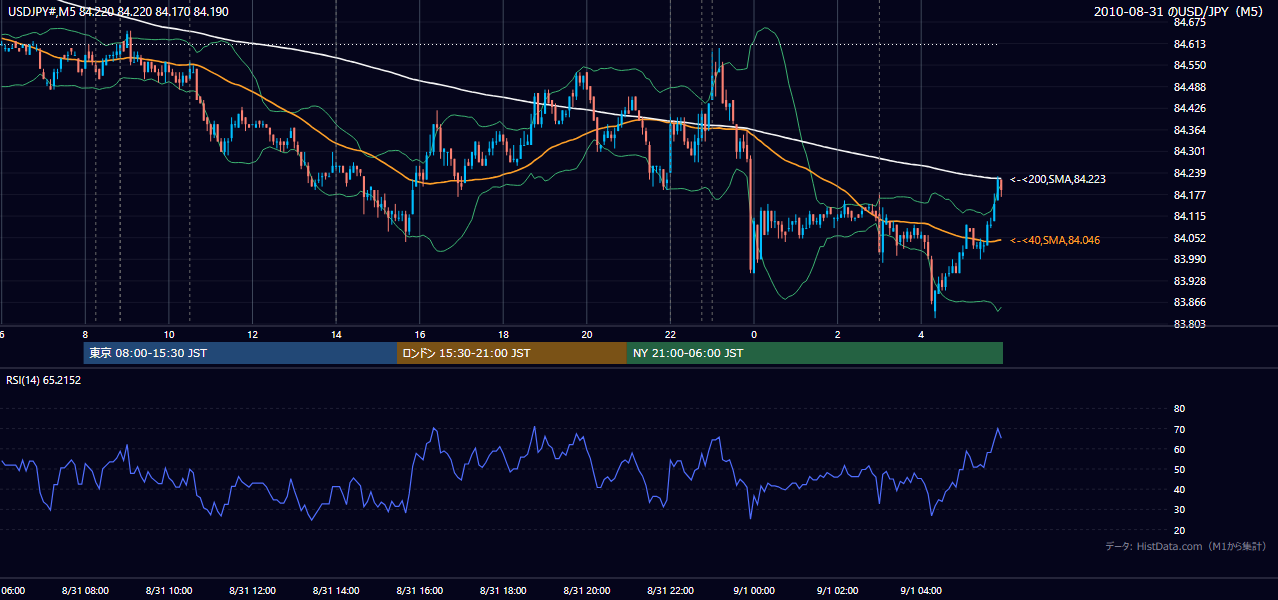
Task: Click the 9/1 00:00 time axis label
Action: (x=753, y=591)
